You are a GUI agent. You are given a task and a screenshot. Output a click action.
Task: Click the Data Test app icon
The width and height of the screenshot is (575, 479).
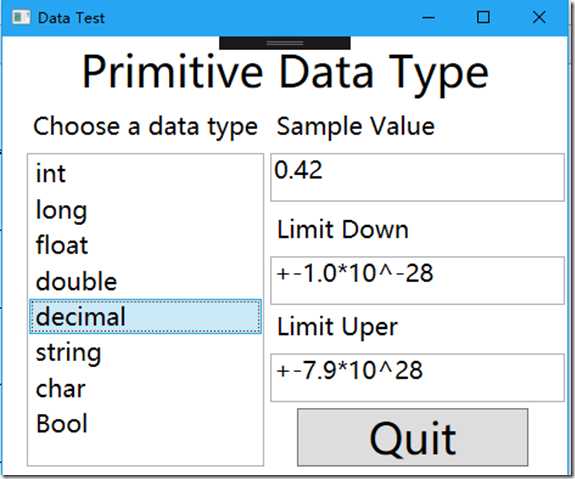21,17
